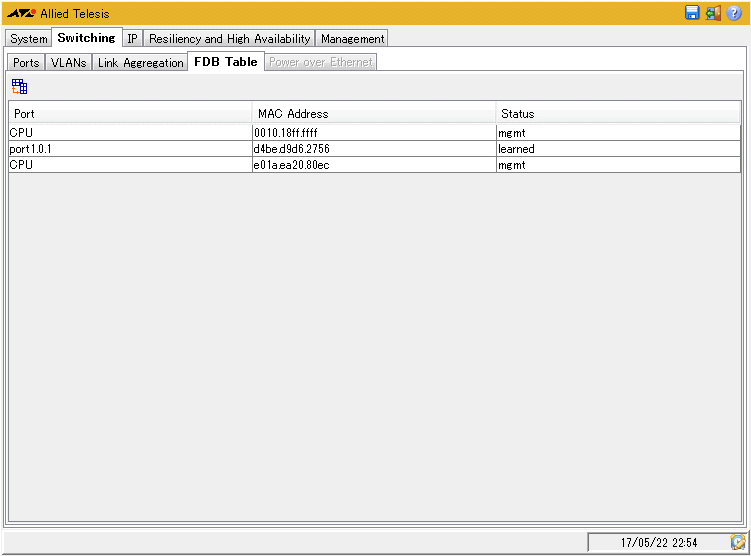
Task: Sort by MAC Address column header
Action: (x=373, y=114)
